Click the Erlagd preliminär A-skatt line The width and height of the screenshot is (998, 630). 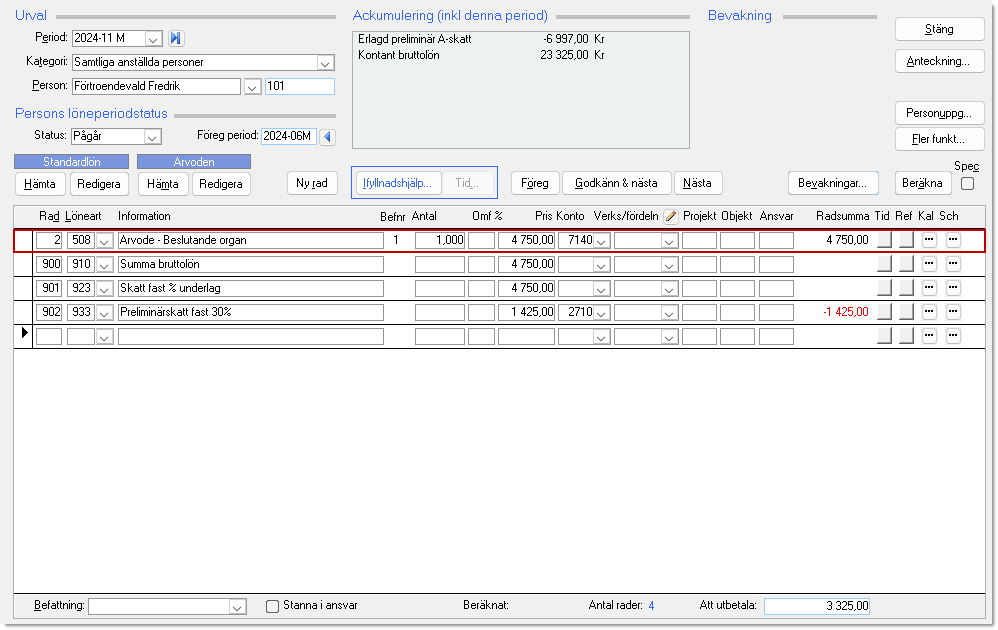(481, 39)
